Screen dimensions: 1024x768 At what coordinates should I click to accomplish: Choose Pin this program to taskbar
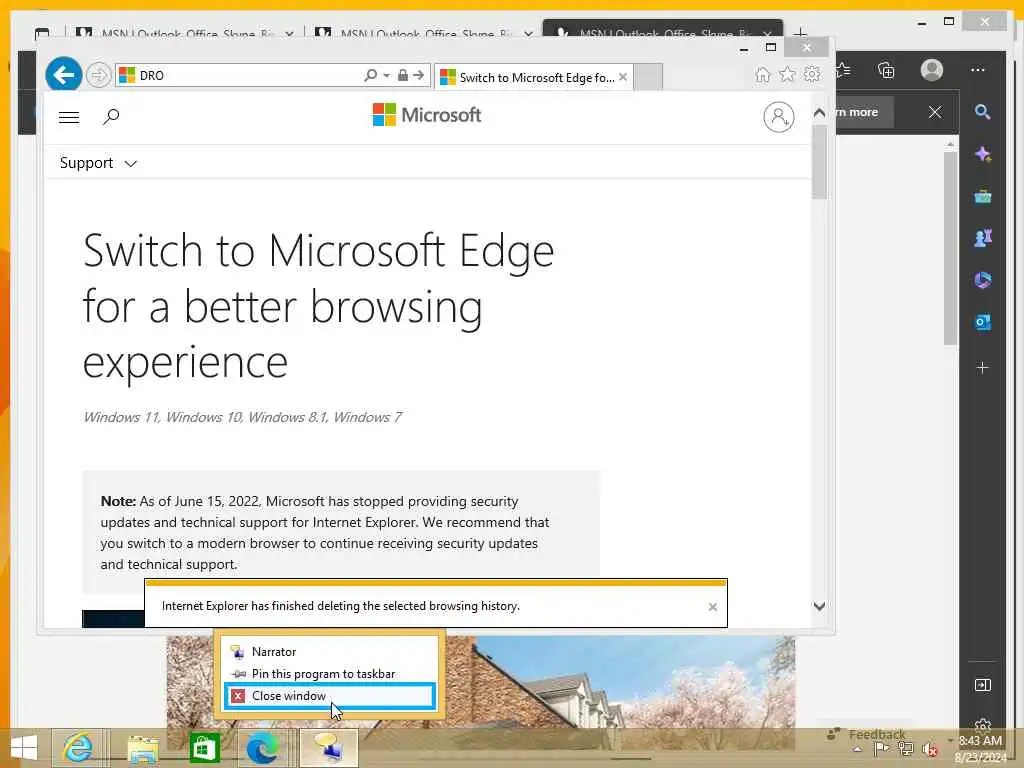click(329, 673)
